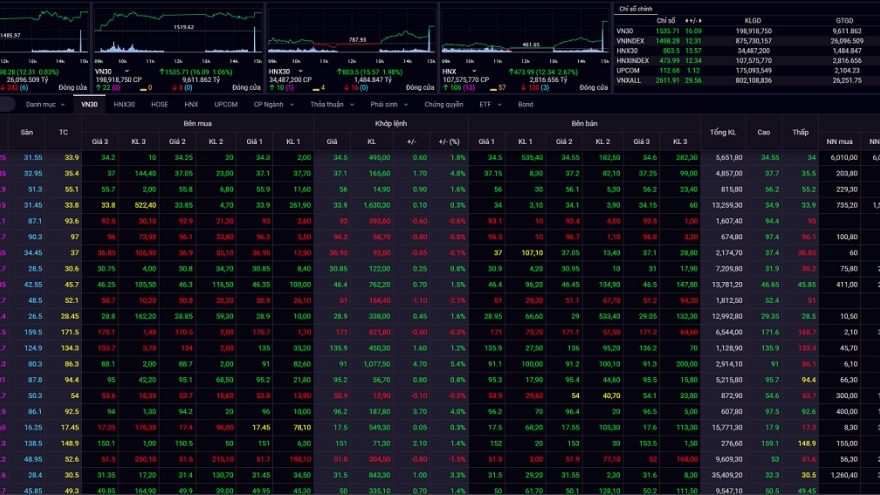This screenshot has width=880, height=495.
Task: Expand the Phái sinh dropdown
Action: coord(387,104)
